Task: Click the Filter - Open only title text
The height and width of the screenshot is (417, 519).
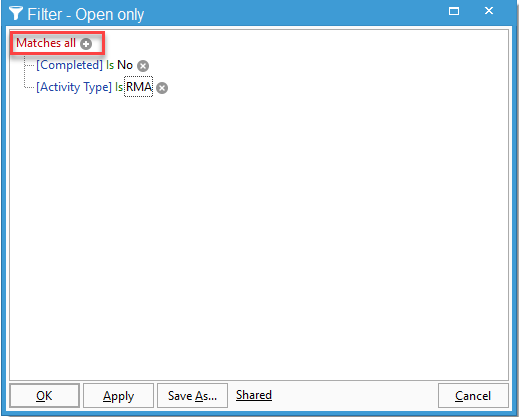Action: point(86,15)
